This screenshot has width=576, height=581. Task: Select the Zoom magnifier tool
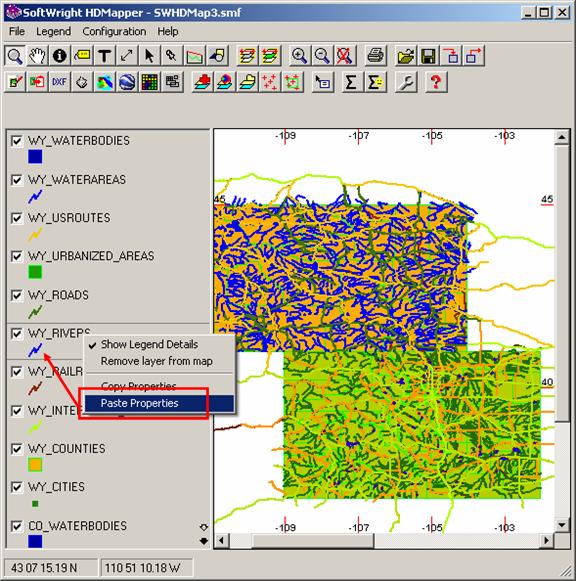[x=15, y=56]
